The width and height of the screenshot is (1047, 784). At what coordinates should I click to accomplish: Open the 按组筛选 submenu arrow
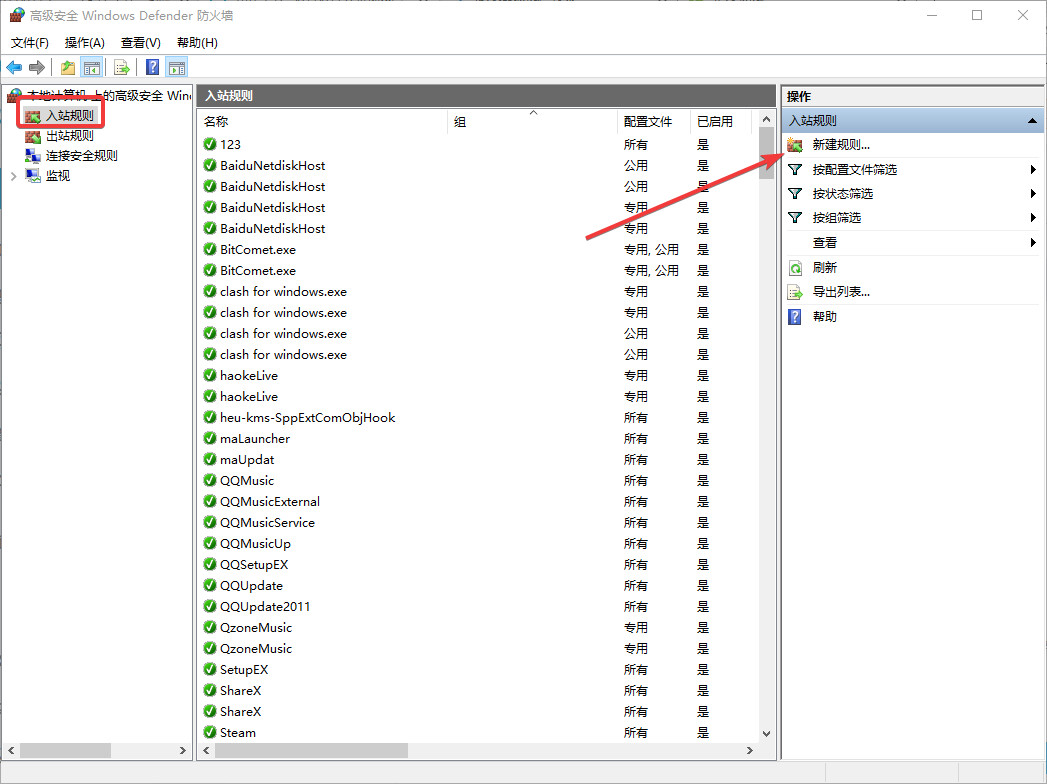pyautogui.click(x=1033, y=218)
